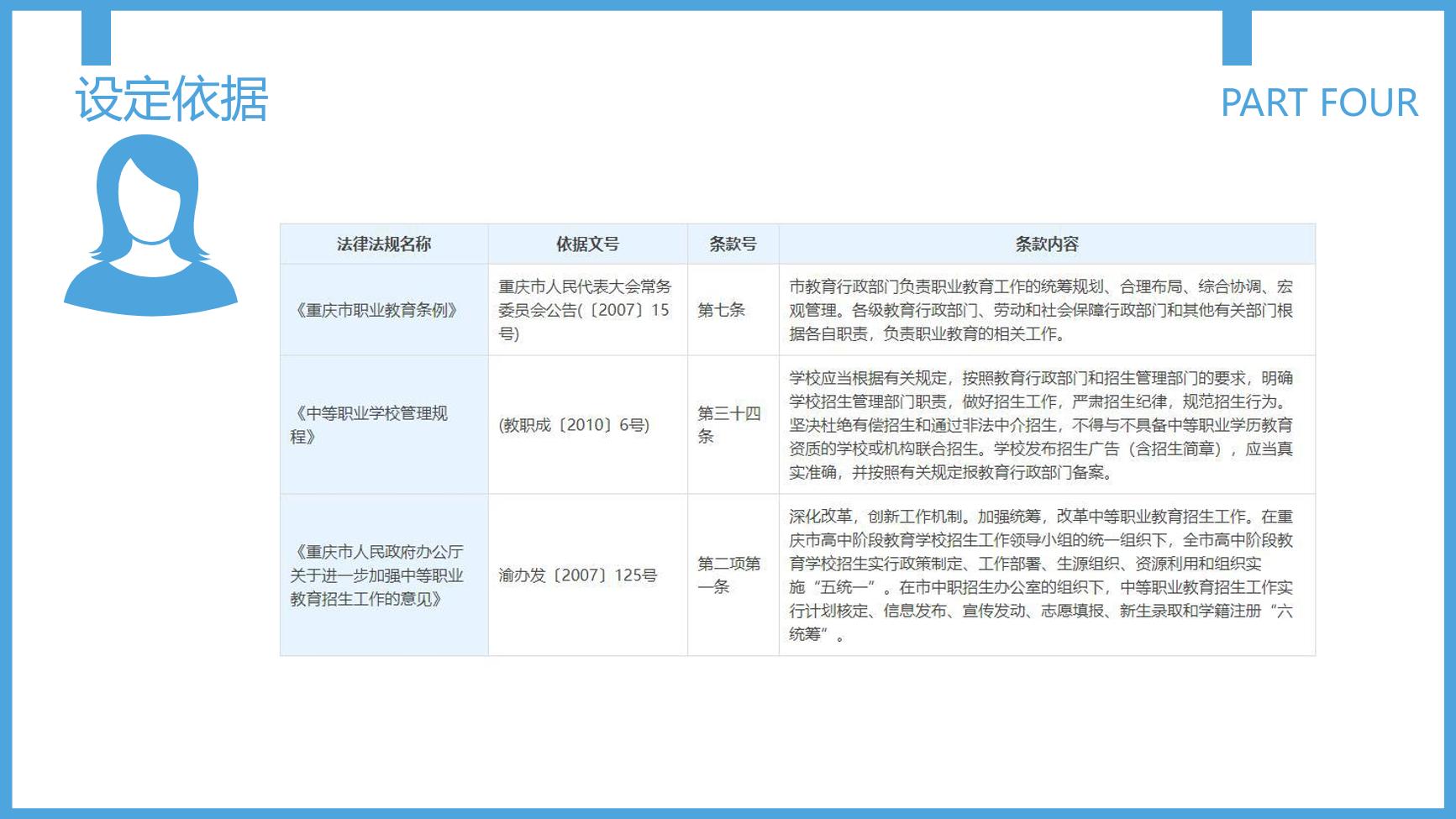The image size is (1456, 819).
Task: Click the 依据文号 column header
Action: (x=588, y=244)
